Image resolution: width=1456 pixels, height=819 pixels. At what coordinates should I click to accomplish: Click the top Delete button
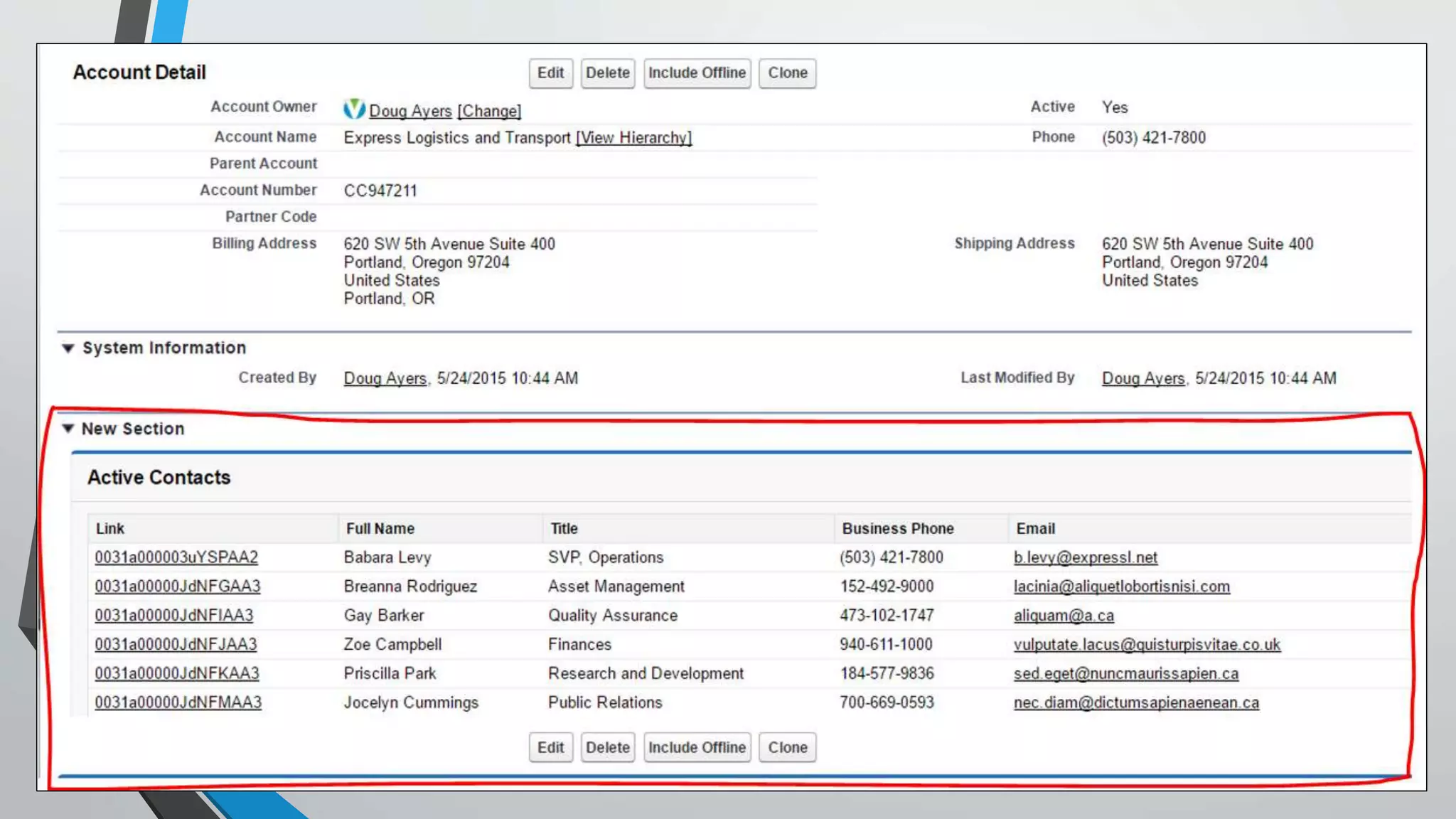pos(607,73)
